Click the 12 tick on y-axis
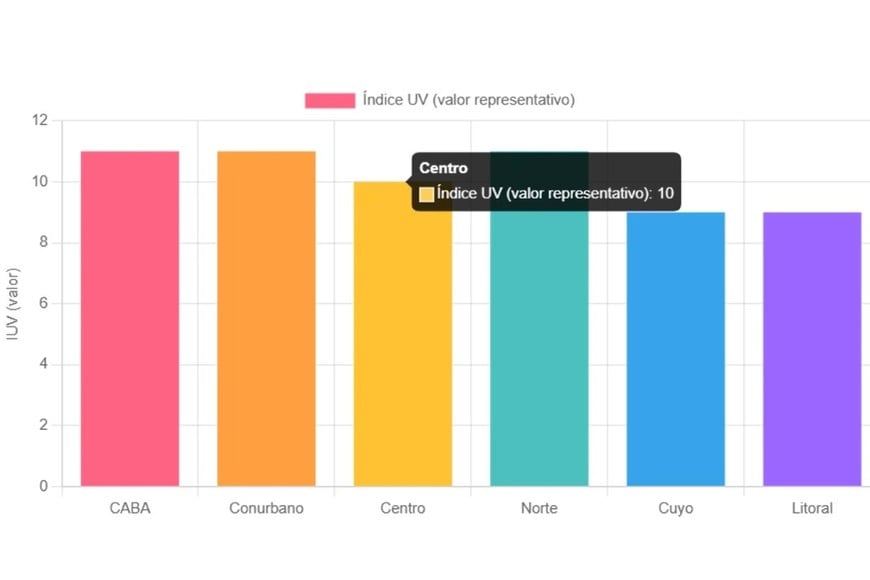The image size is (870, 580). 40,121
